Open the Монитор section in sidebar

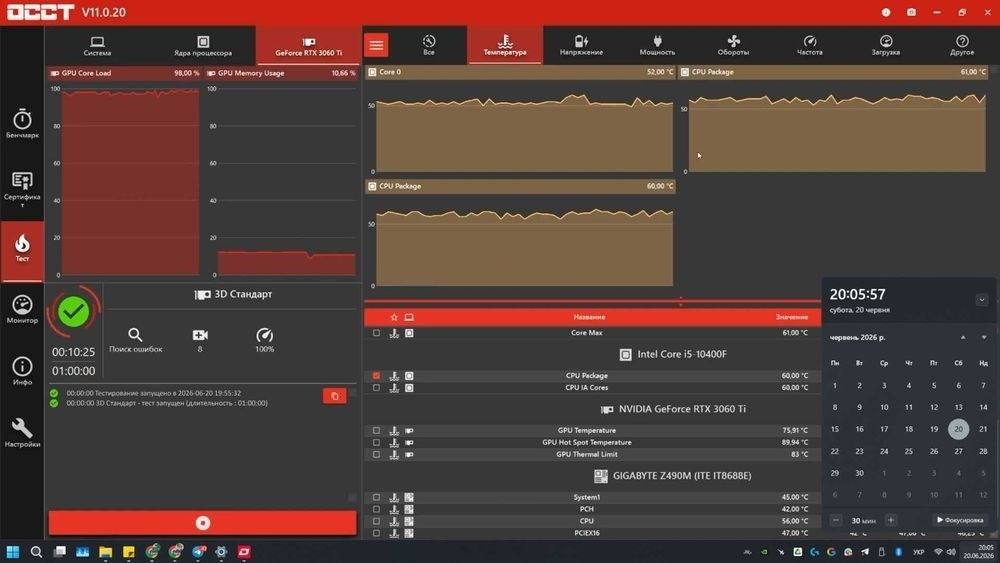[22, 309]
